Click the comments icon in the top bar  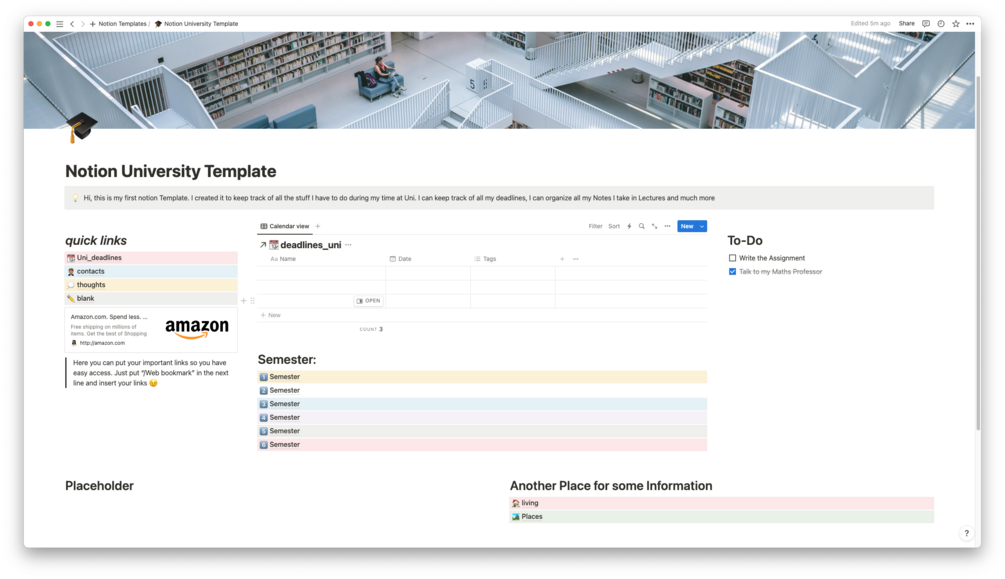tap(926, 23)
